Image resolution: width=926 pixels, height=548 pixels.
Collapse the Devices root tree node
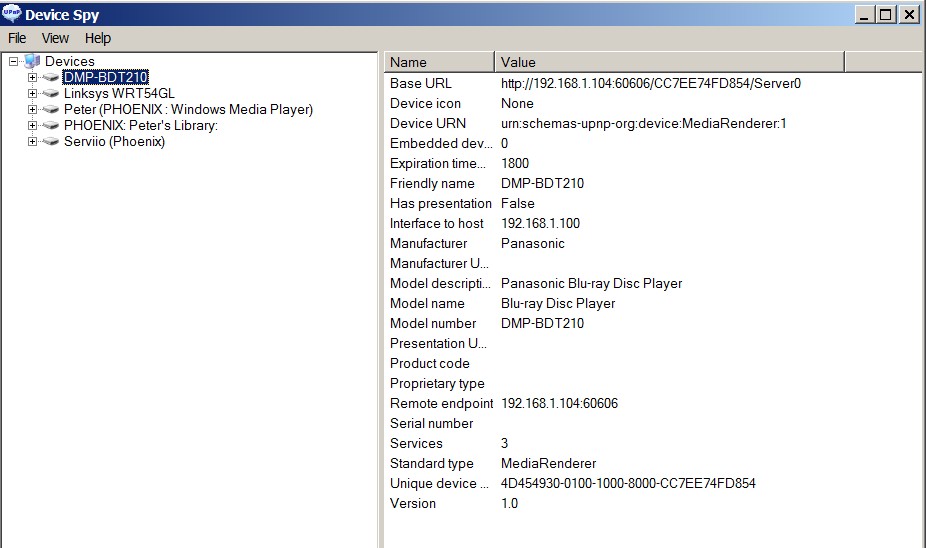click(x=13, y=62)
